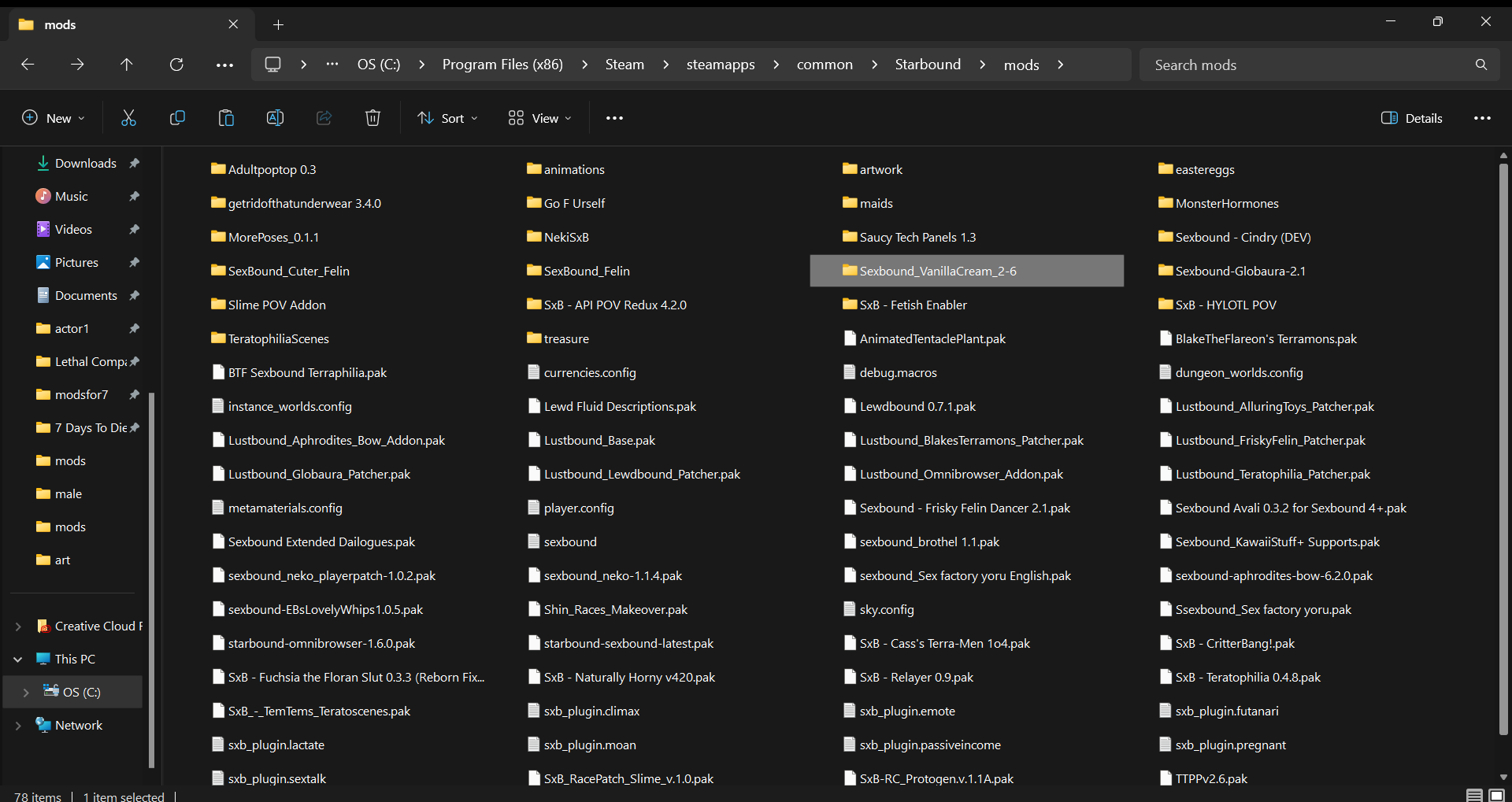This screenshot has width=1512, height=802.
Task: Select the Steam breadcrumb in address bar
Action: coord(624,65)
